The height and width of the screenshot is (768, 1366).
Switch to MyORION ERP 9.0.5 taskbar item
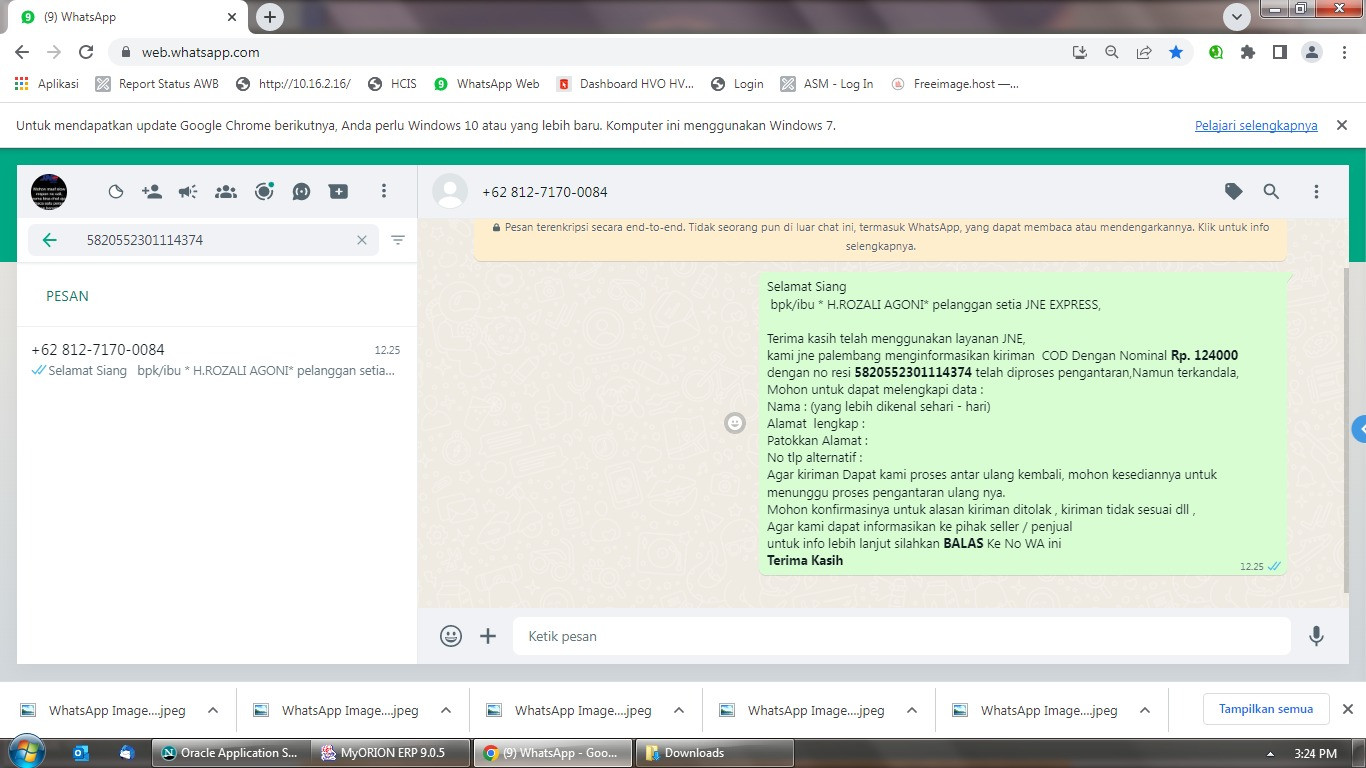pyautogui.click(x=390, y=753)
